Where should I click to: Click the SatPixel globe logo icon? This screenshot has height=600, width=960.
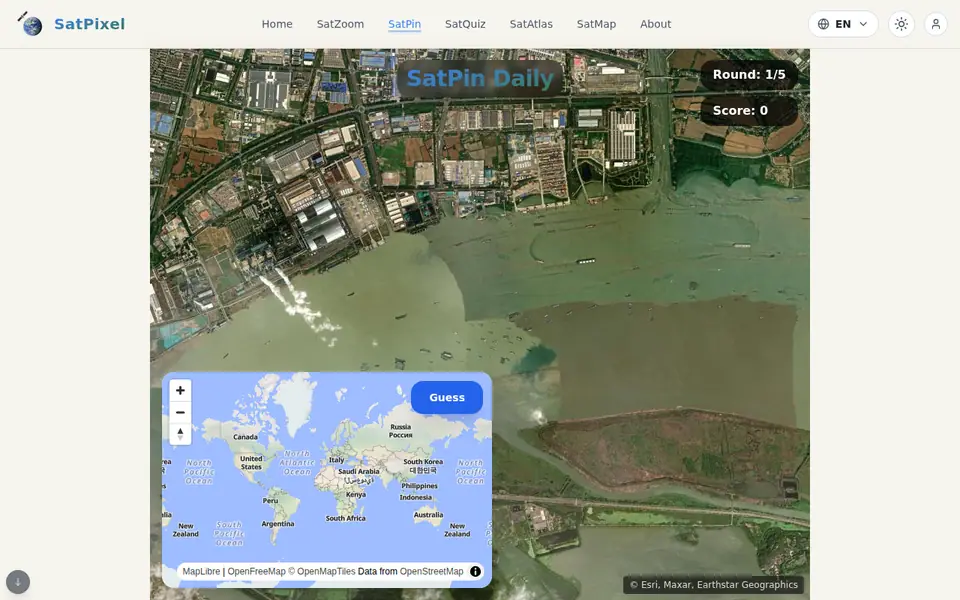(x=29, y=24)
